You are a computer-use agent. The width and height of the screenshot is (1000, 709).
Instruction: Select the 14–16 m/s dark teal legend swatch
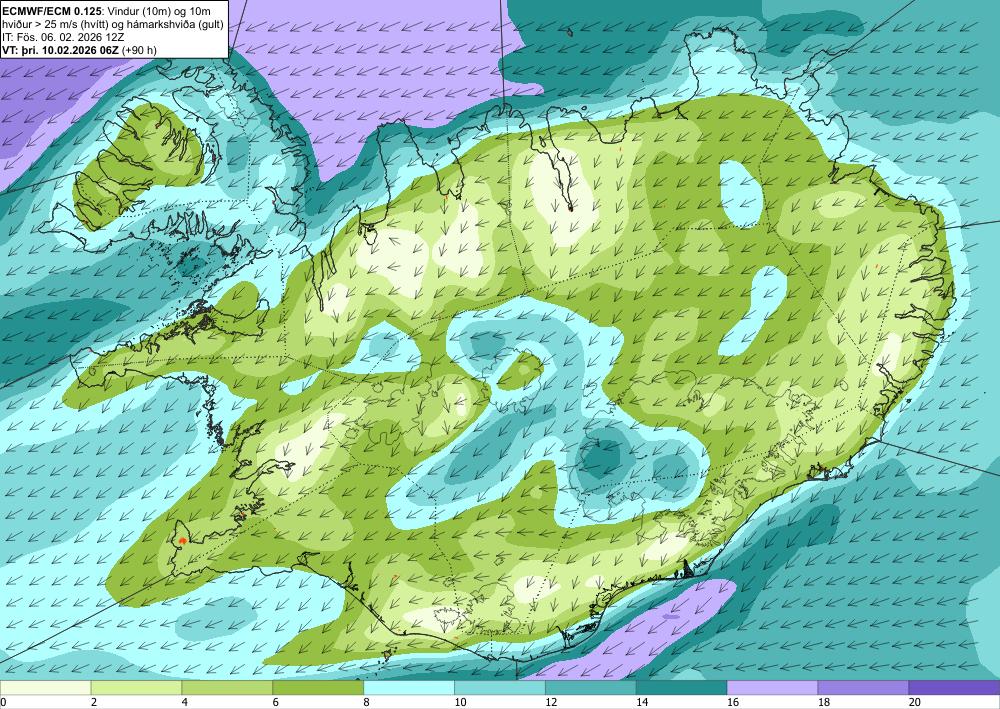[682, 688]
